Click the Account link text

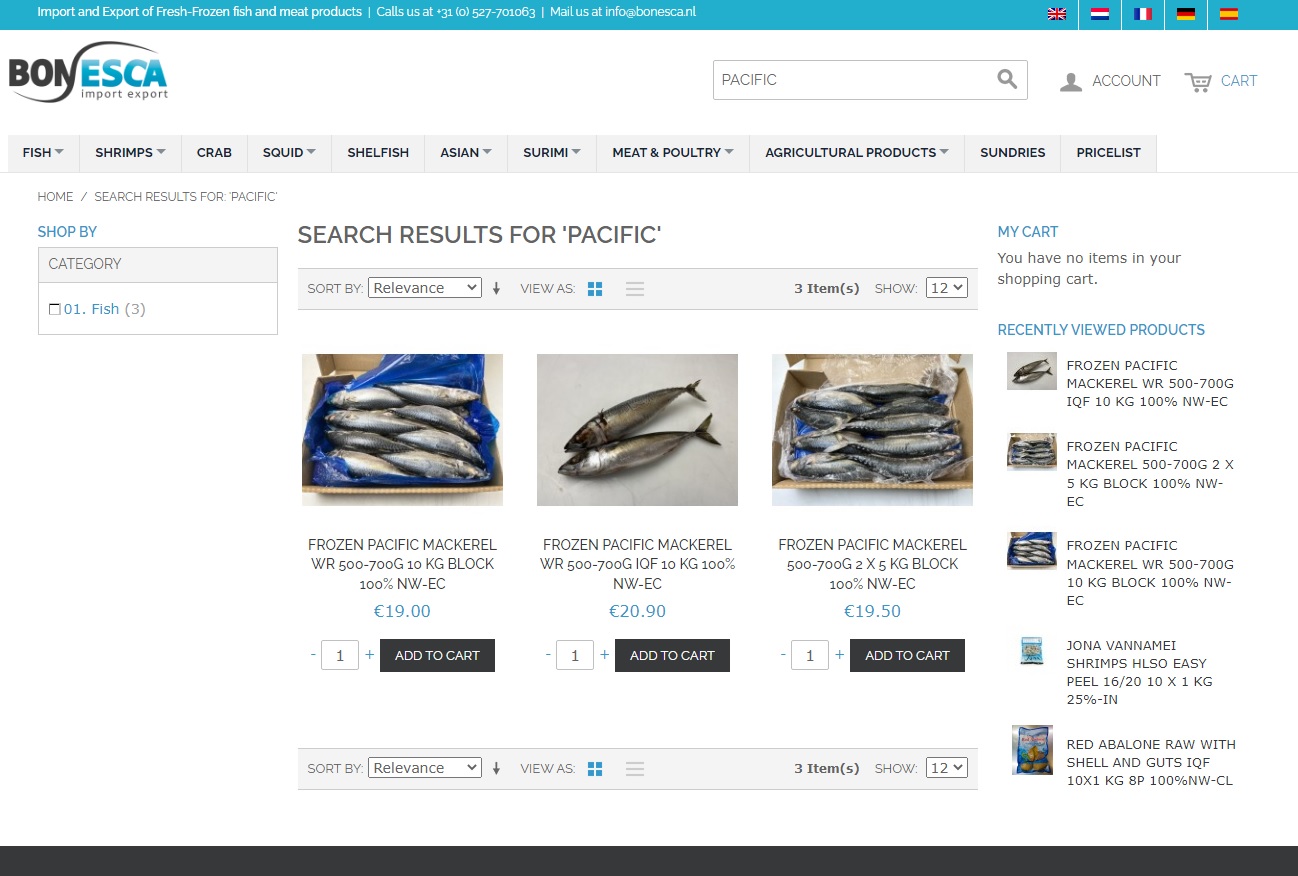click(x=1126, y=81)
